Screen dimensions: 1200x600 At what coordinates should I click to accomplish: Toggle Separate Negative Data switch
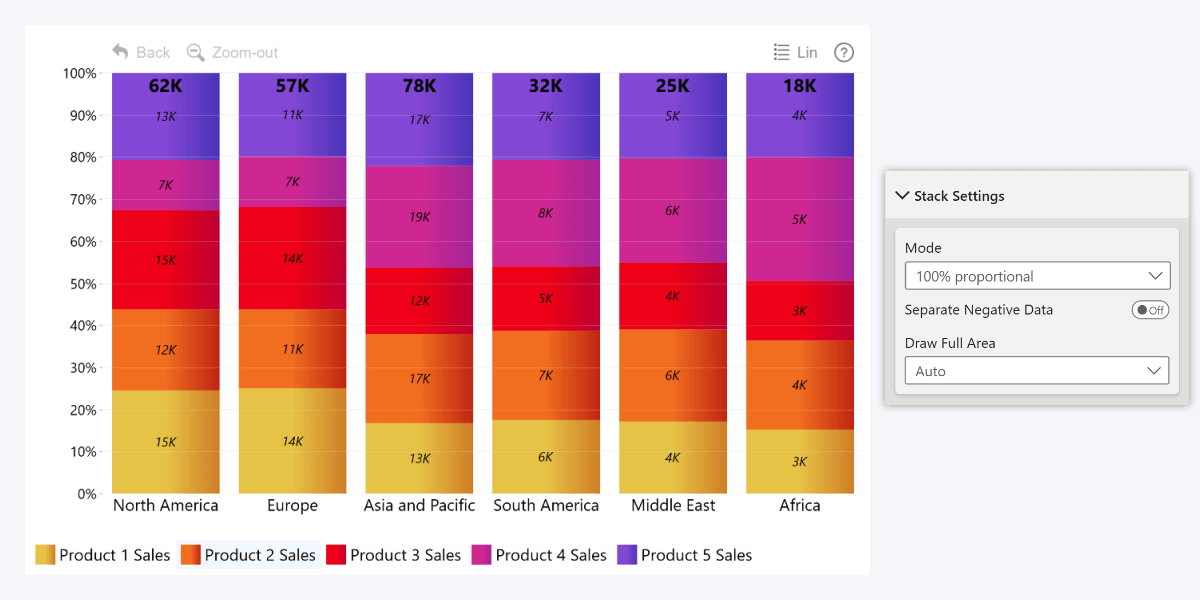(1150, 310)
